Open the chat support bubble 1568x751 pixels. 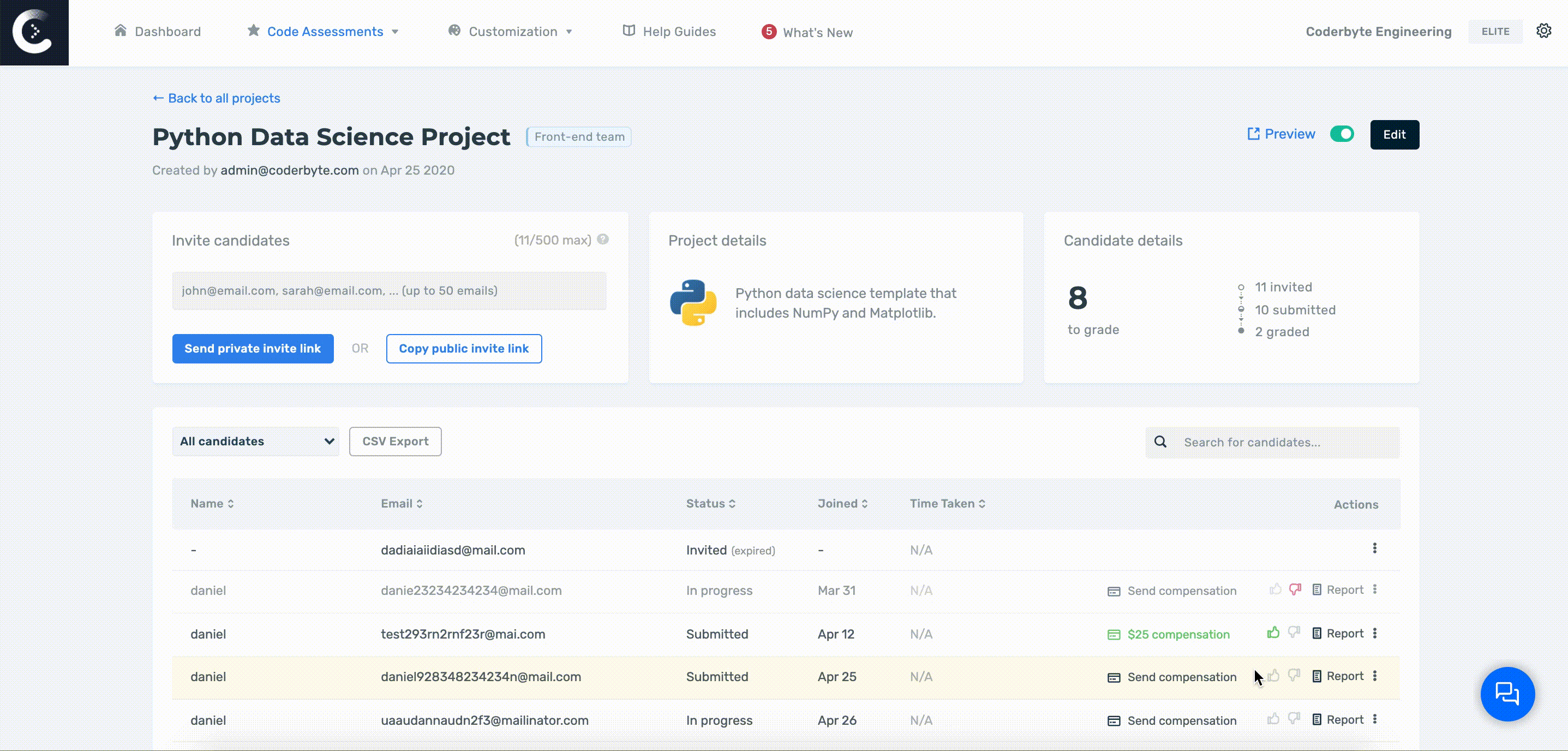point(1507,694)
